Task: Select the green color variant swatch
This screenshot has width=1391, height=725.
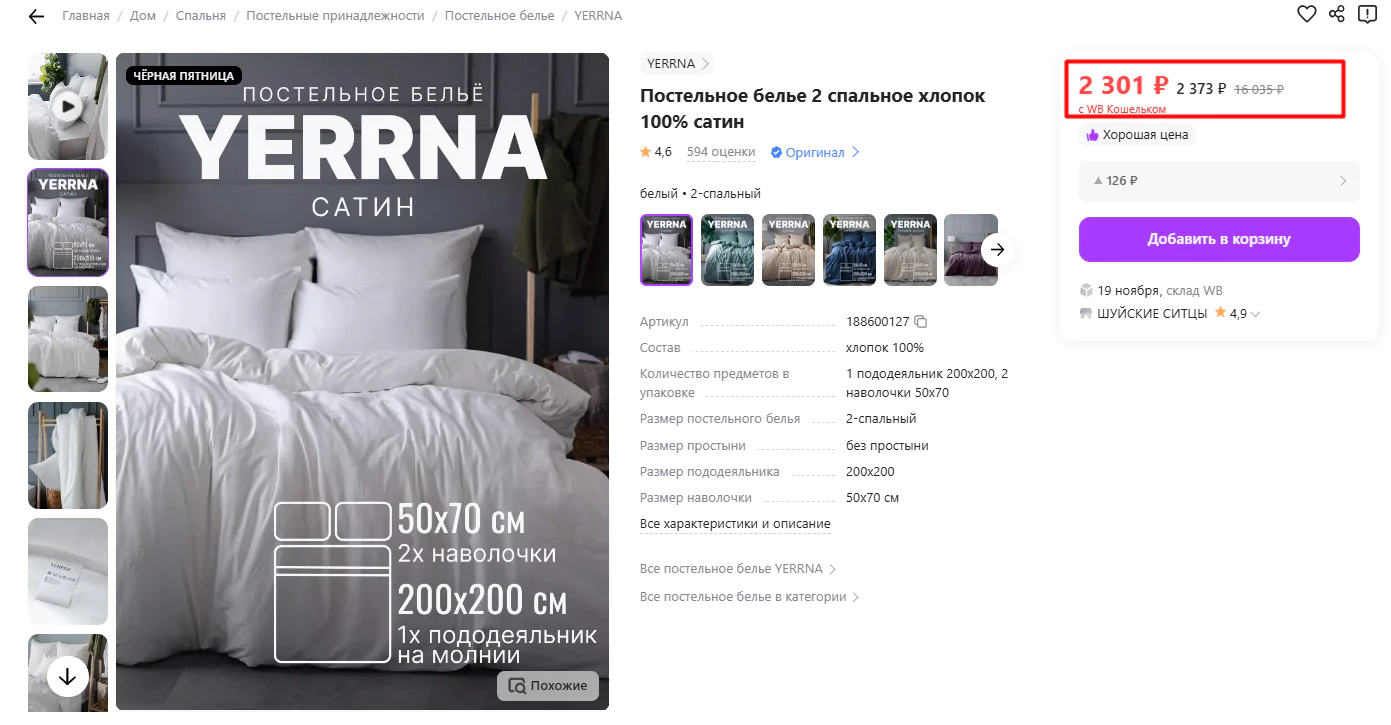Action: [x=727, y=250]
